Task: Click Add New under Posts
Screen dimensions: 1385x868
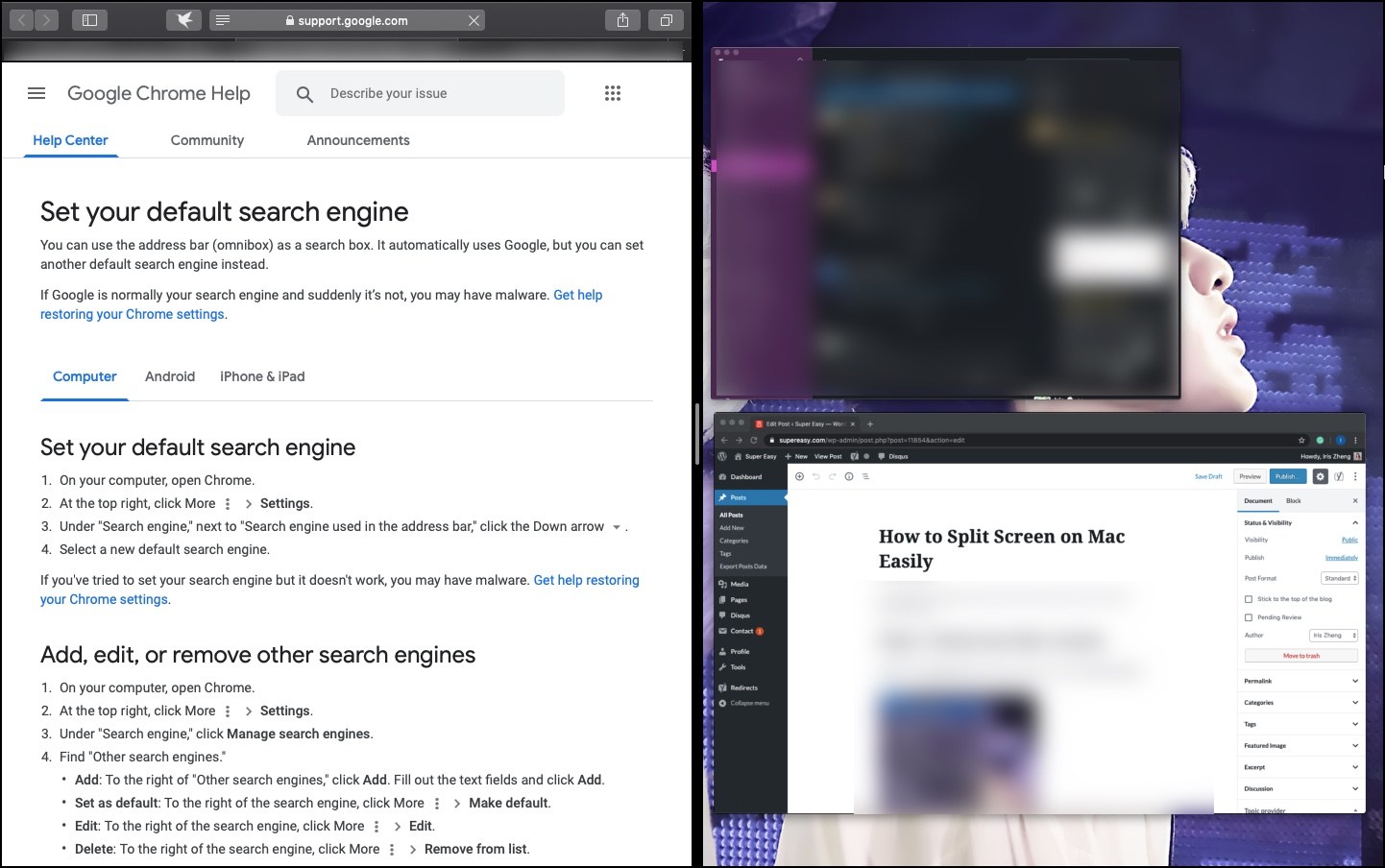Action: (x=732, y=528)
